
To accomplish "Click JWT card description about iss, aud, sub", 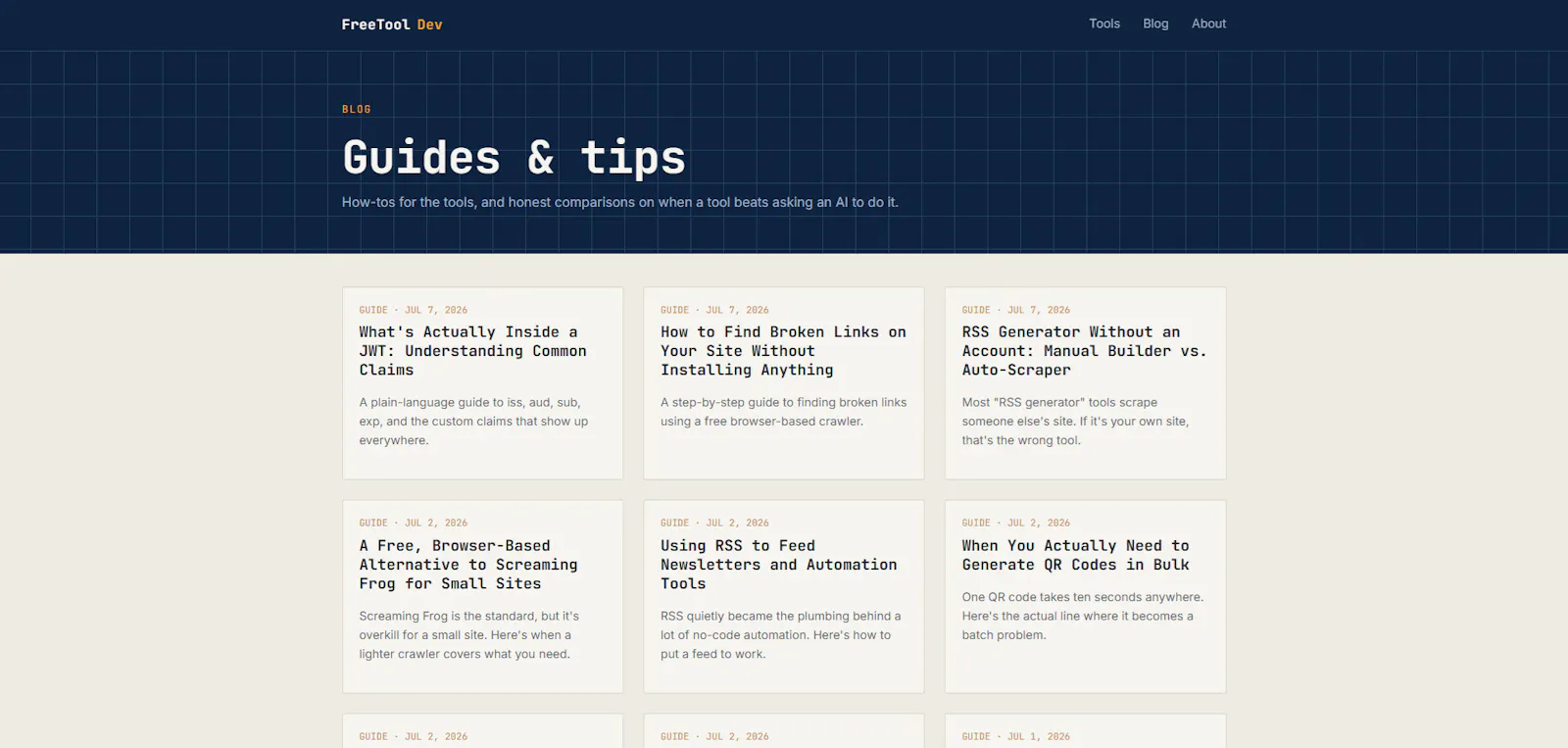I will coord(473,422).
